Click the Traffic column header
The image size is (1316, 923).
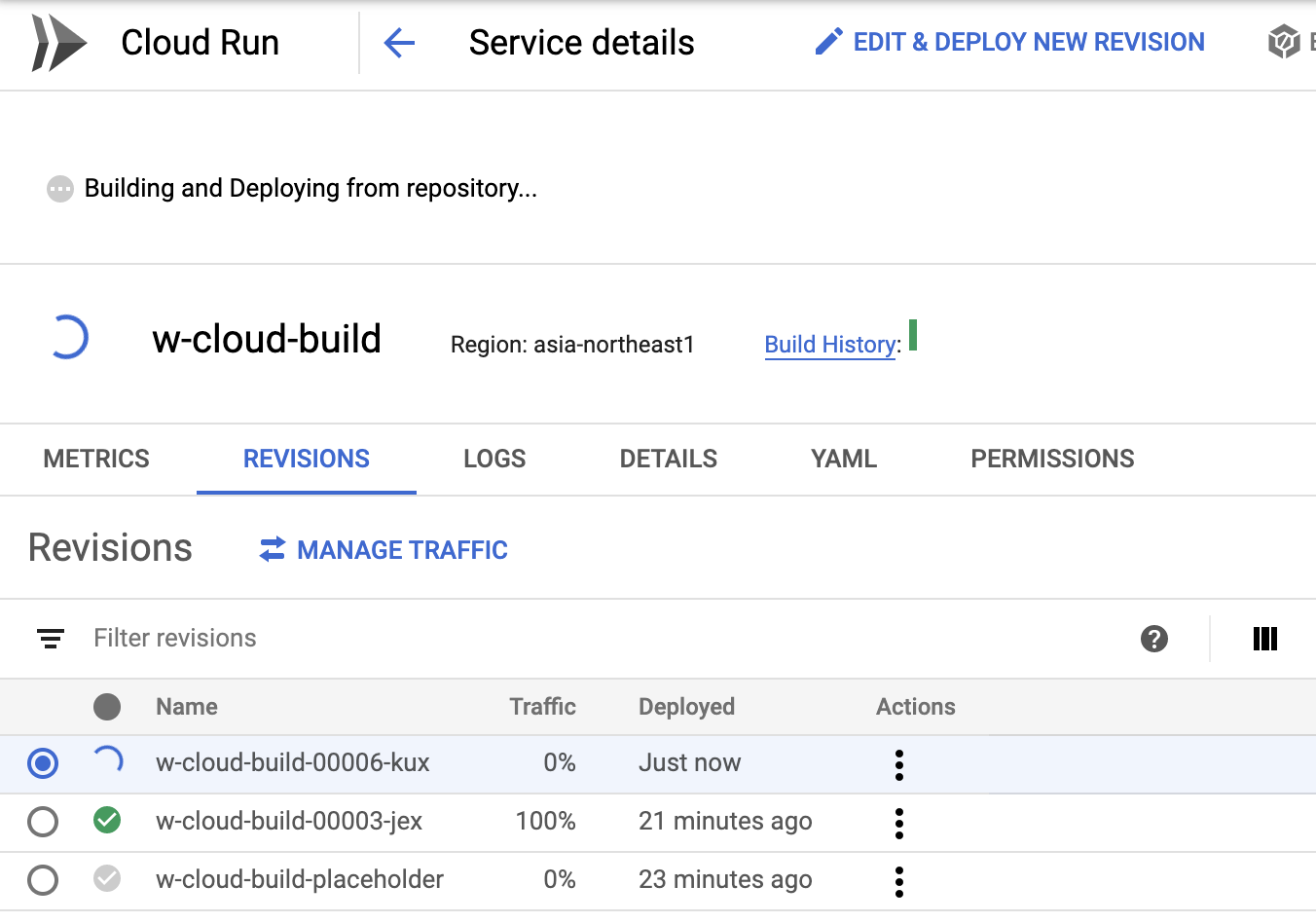pos(542,707)
